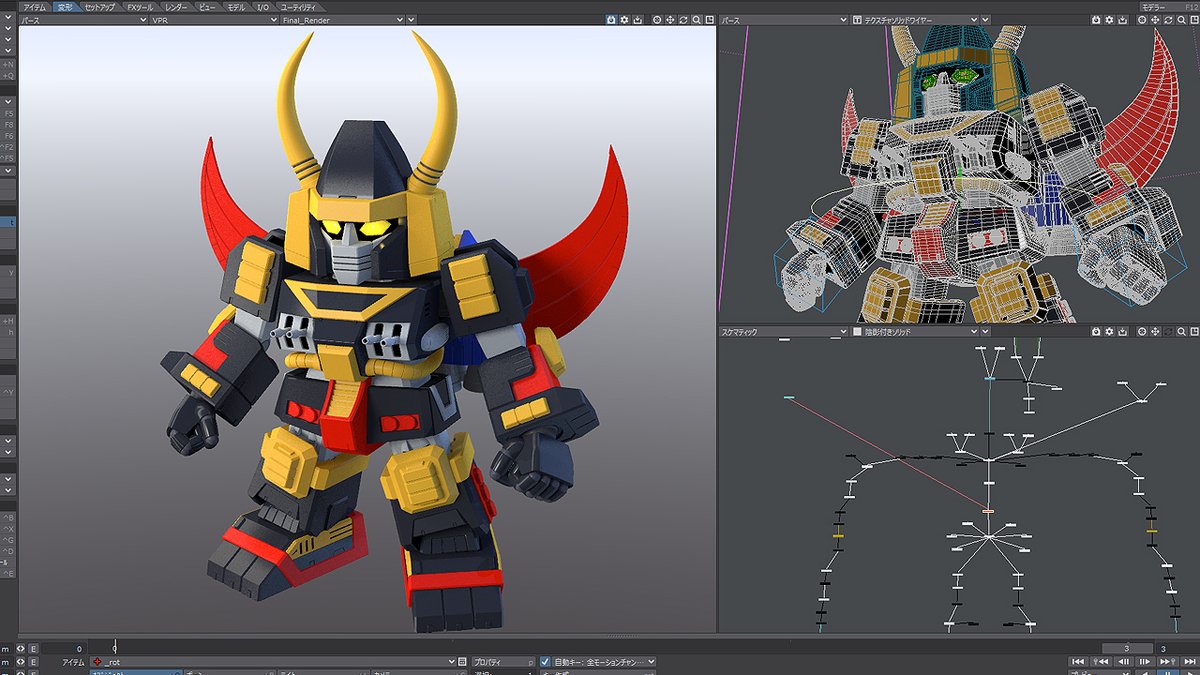This screenshot has height=675, width=1200.
Task: Open the ビュー tab
Action: point(207,7)
